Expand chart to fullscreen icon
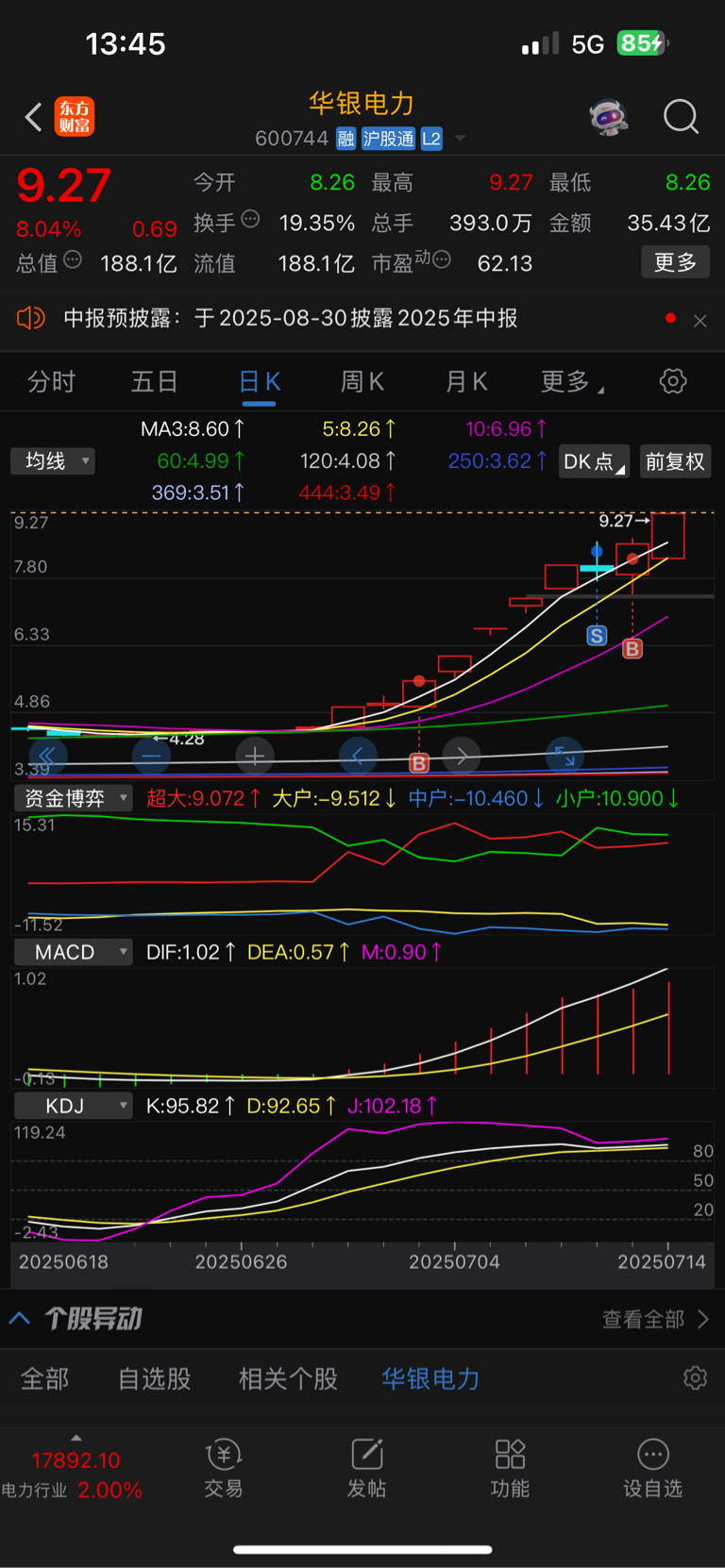The image size is (725, 1568). (565, 756)
